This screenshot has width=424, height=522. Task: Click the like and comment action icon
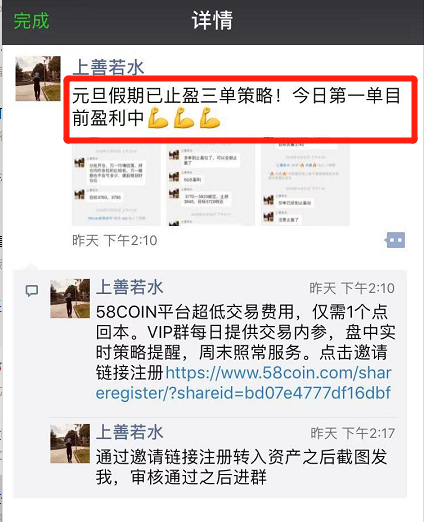pyautogui.click(x=395, y=240)
